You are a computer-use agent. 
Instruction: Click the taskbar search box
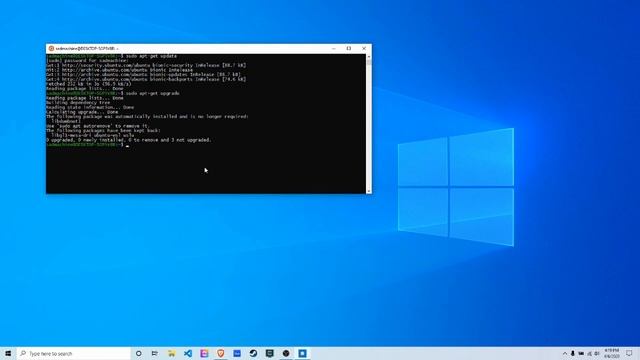tap(74, 353)
